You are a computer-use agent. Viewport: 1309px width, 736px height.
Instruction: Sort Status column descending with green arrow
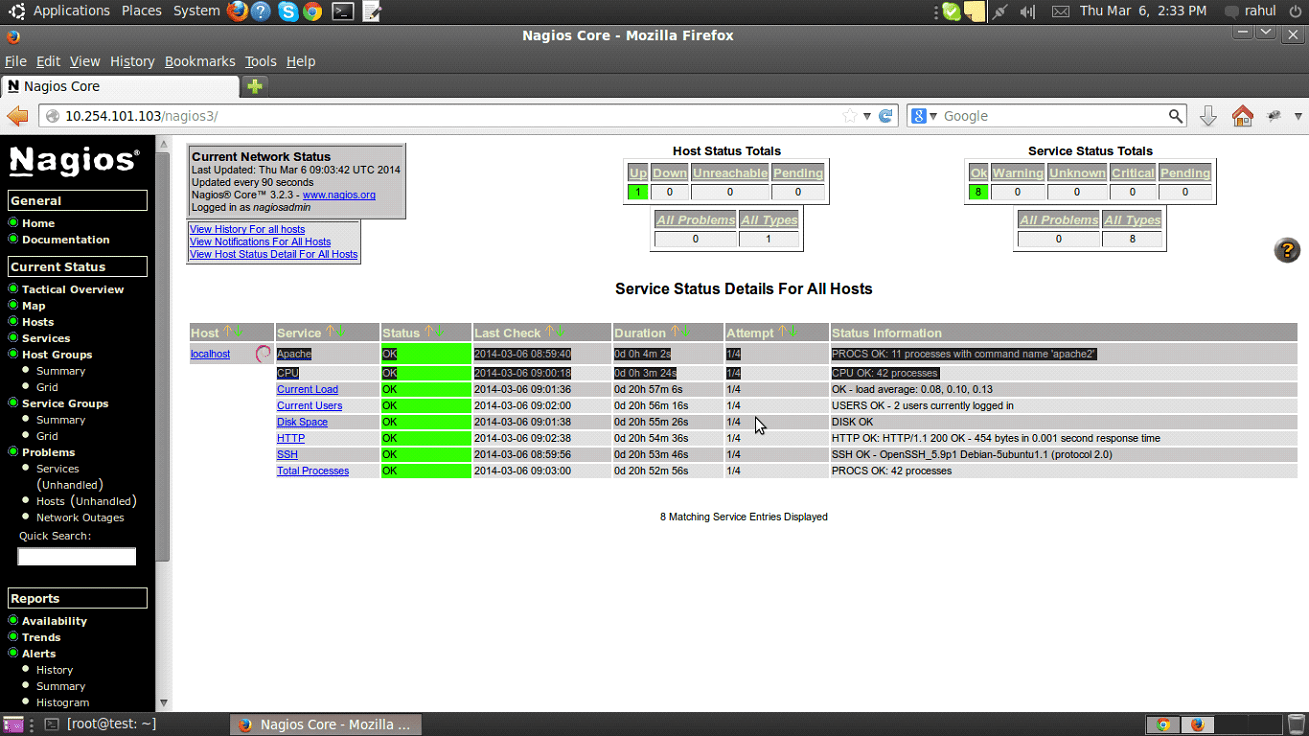point(438,332)
